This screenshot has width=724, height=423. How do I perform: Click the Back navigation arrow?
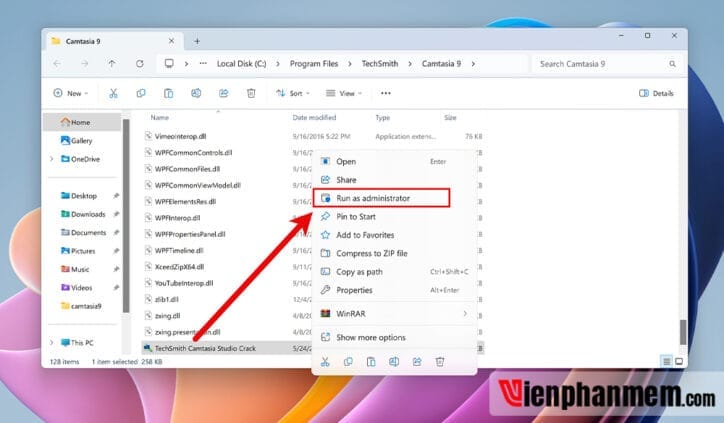(x=57, y=64)
